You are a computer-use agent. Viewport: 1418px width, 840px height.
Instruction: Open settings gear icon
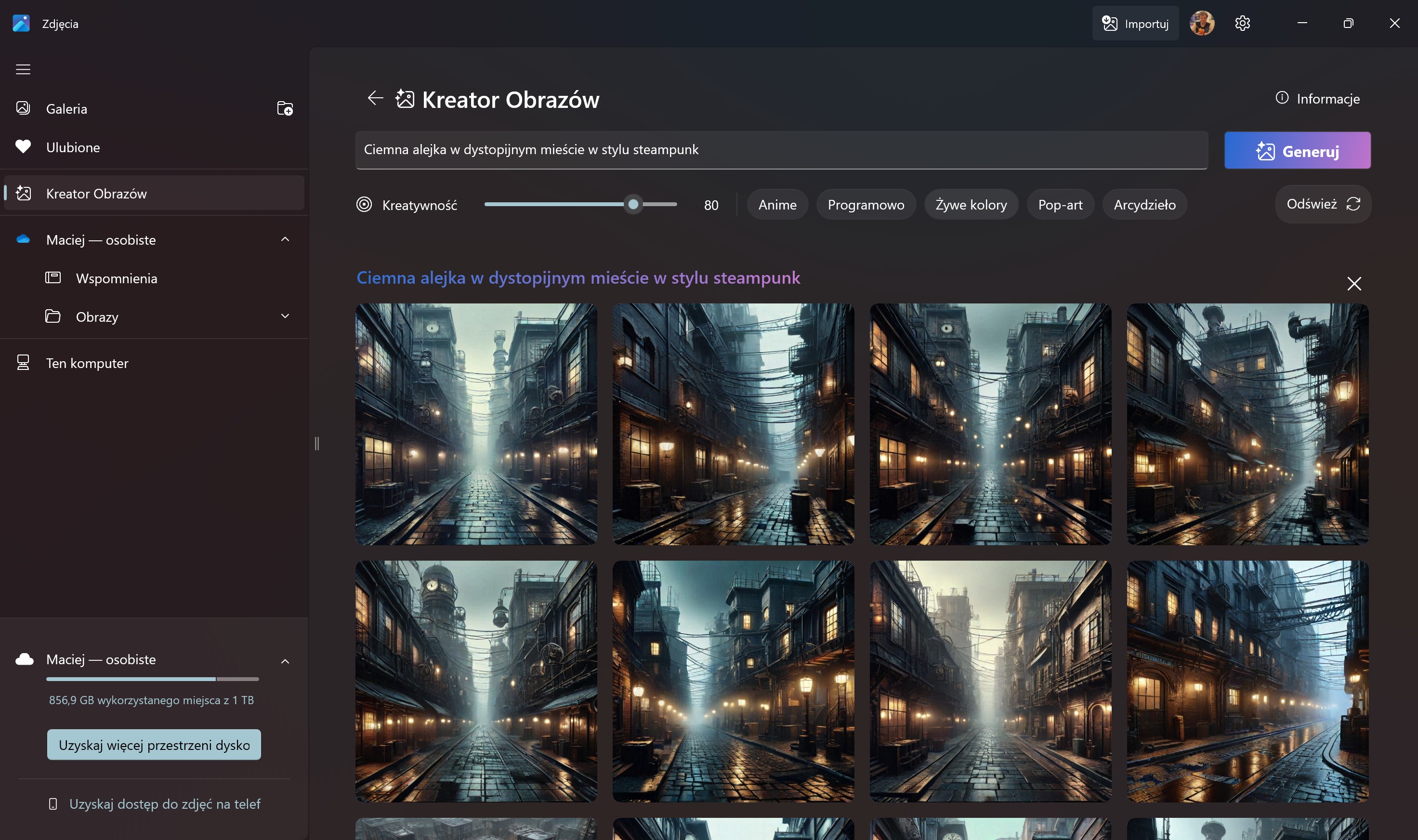[x=1243, y=23]
